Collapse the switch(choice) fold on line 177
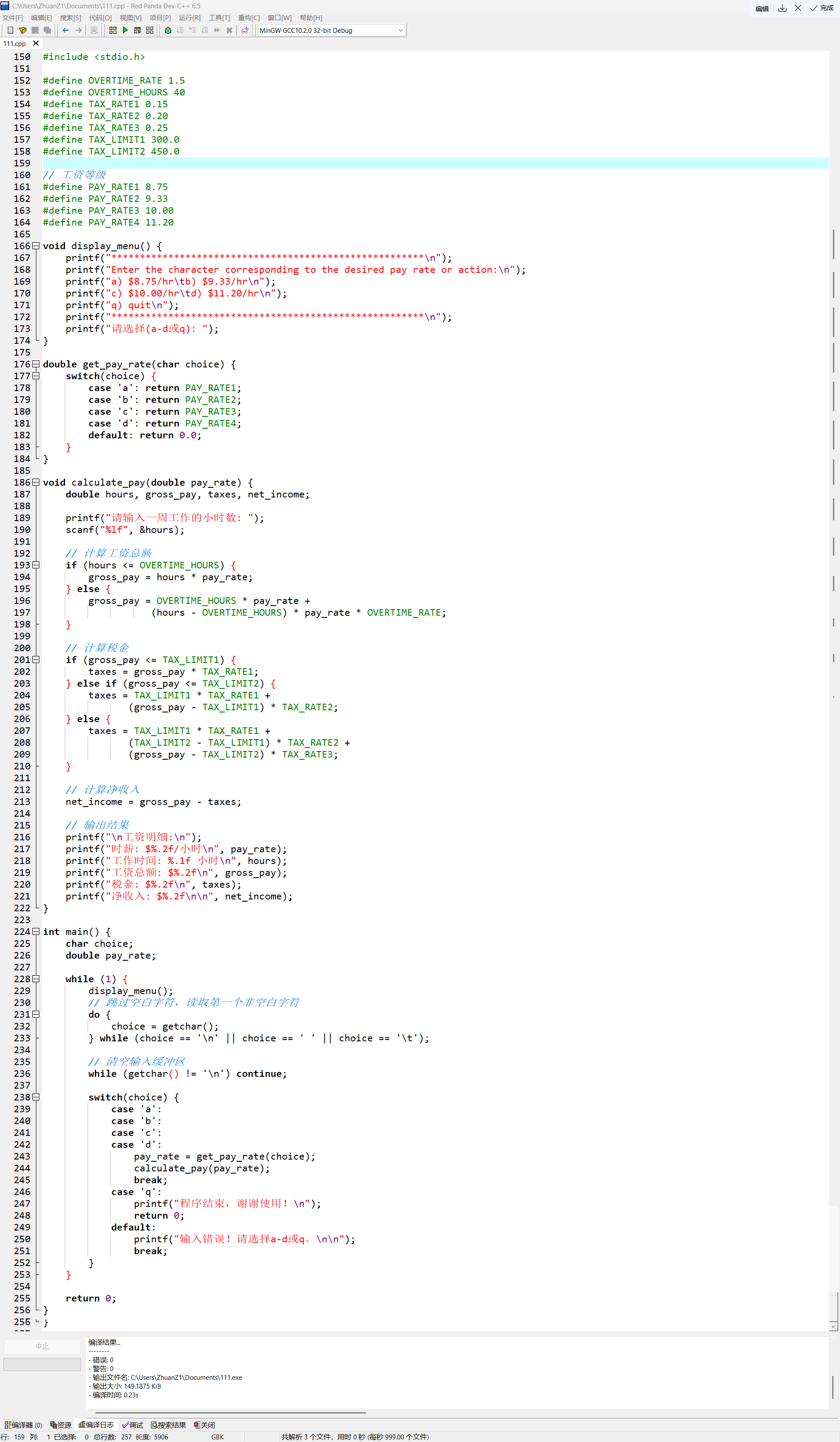840x1442 pixels. click(x=36, y=376)
